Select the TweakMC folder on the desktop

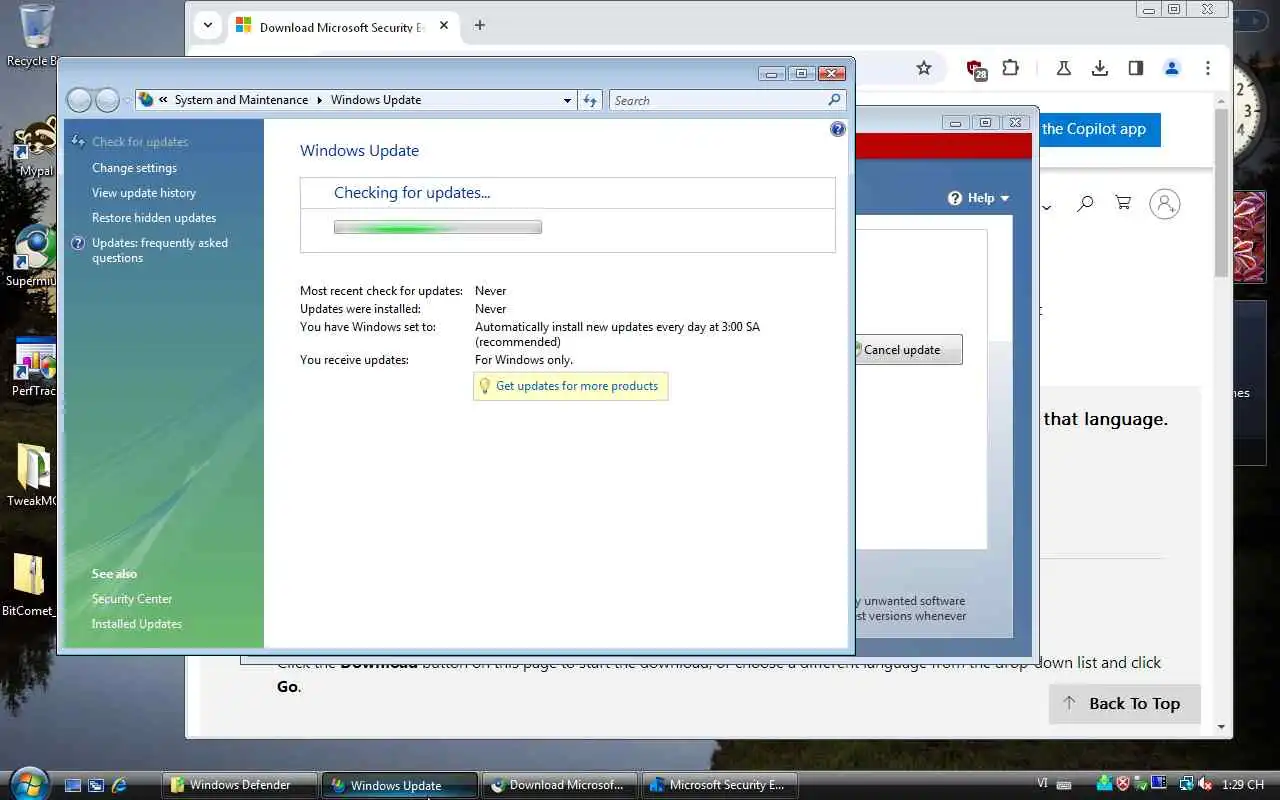pos(31,476)
